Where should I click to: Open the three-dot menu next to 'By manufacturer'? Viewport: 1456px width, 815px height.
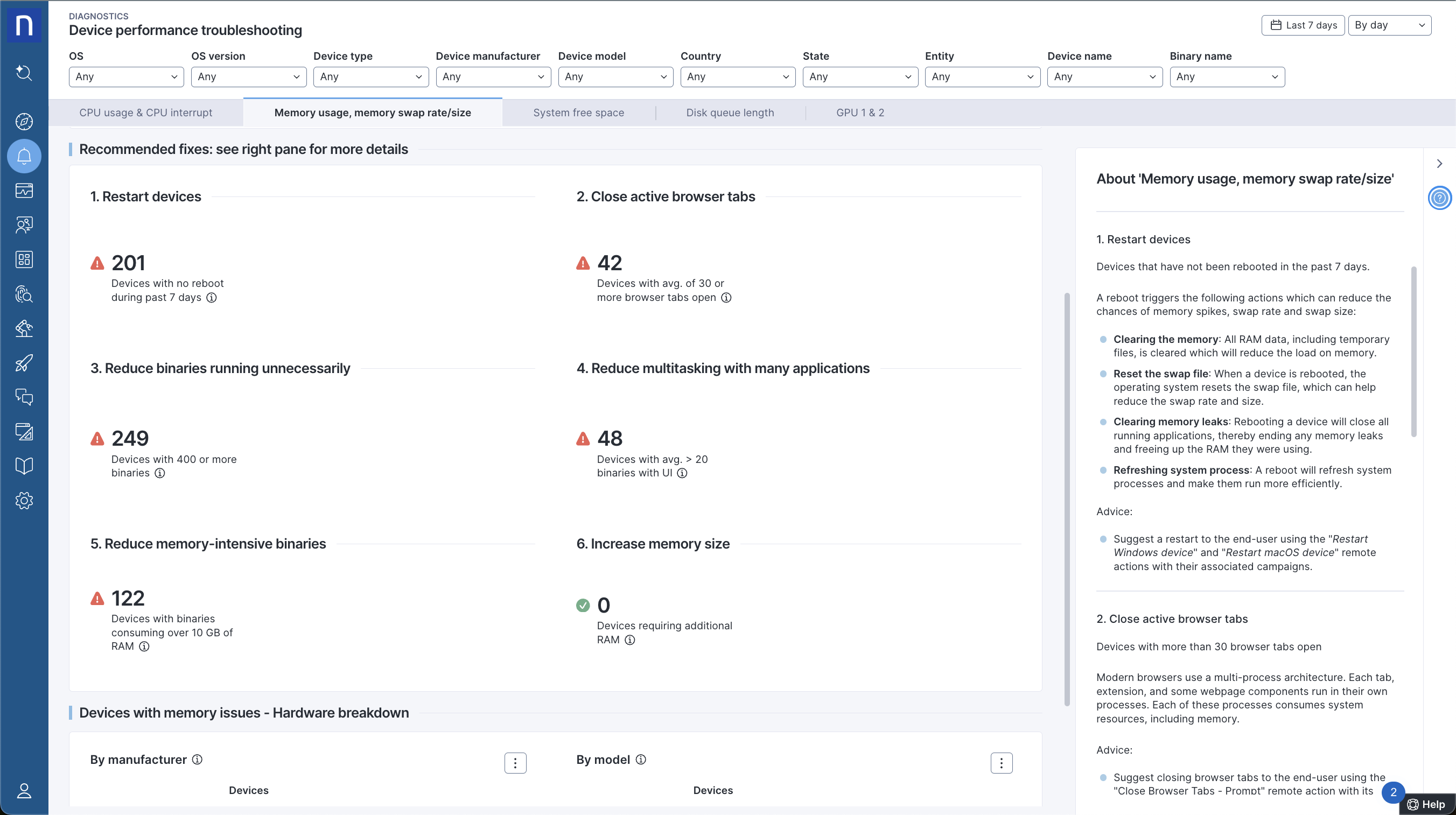[x=515, y=762]
